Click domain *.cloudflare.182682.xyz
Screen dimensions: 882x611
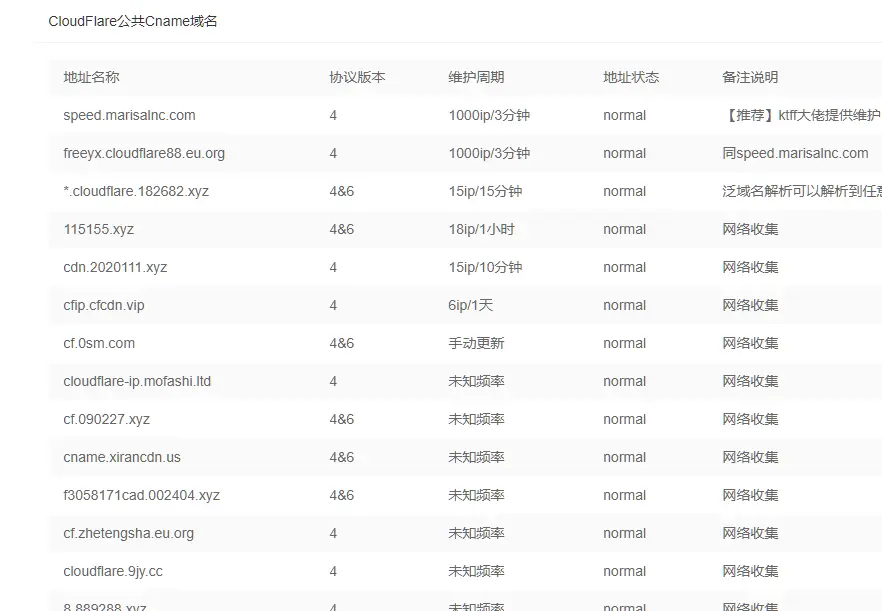[136, 191]
